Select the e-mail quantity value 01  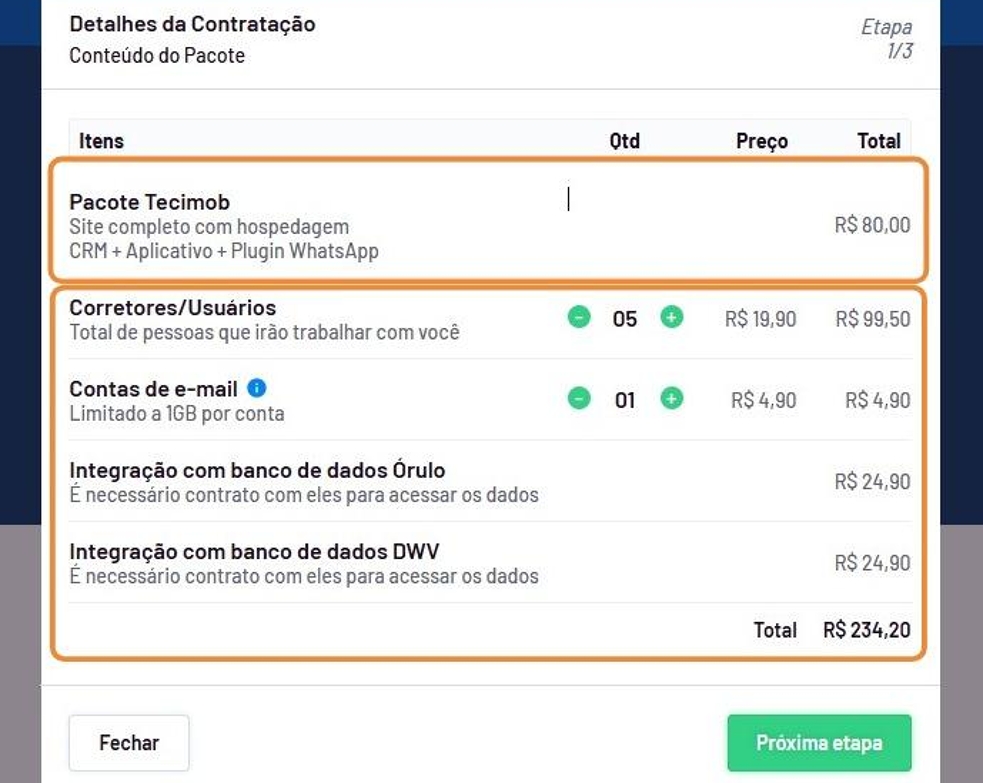(x=625, y=401)
